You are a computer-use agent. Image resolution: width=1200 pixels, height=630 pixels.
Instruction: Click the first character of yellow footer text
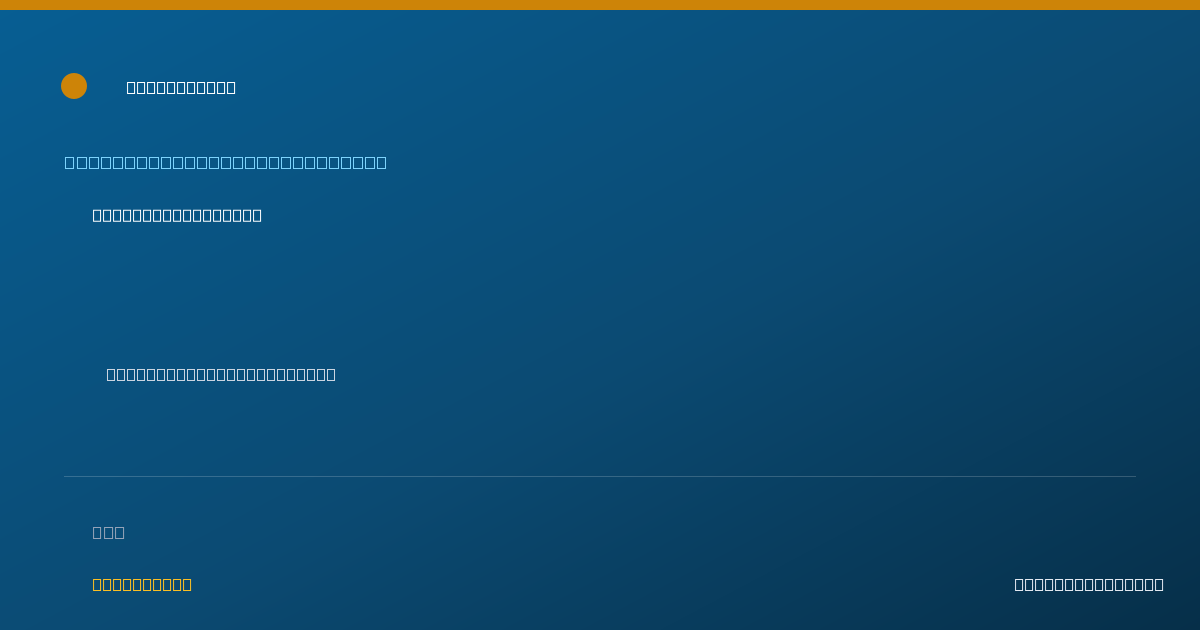[x=97, y=584]
